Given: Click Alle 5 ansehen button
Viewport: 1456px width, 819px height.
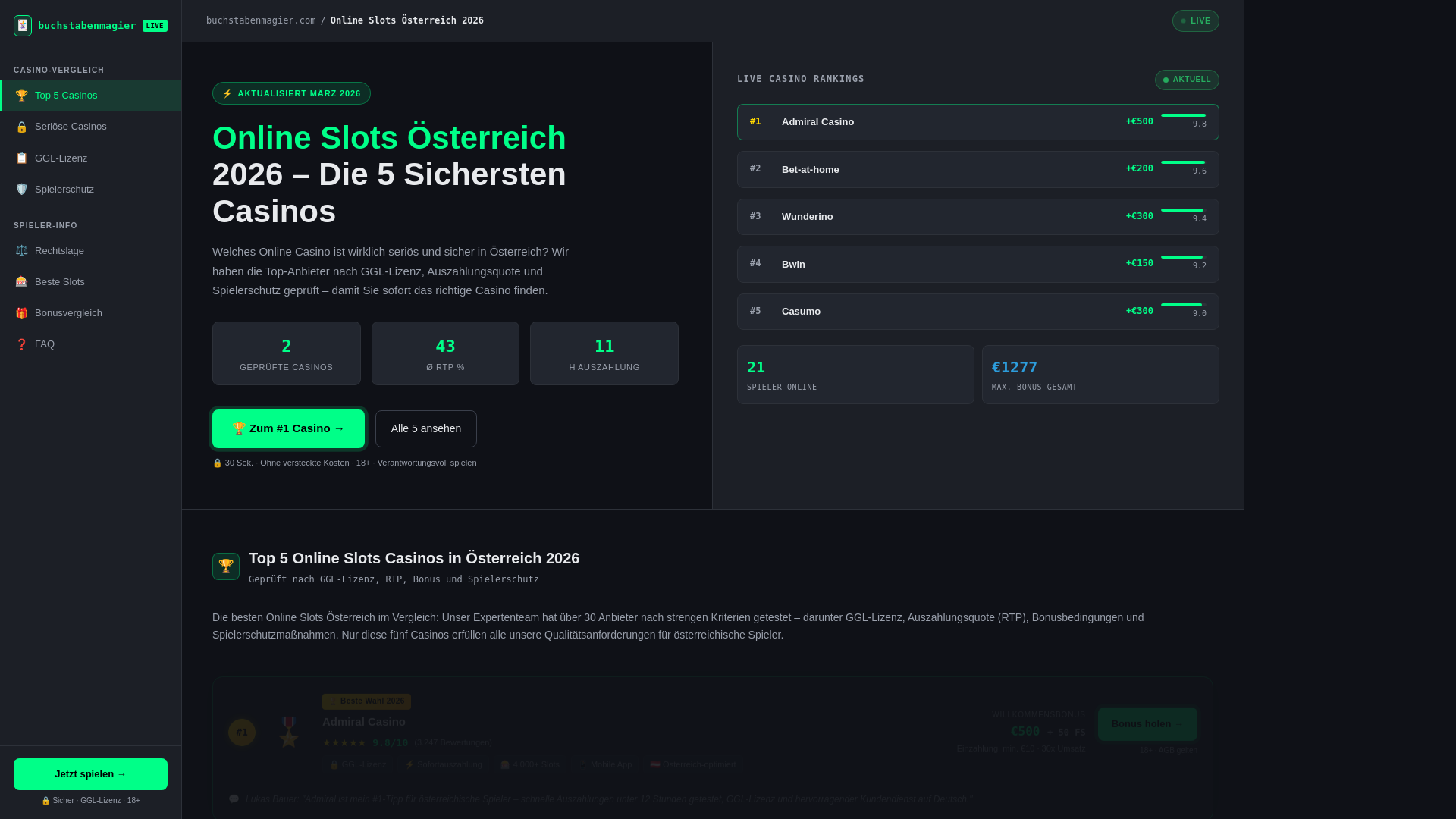Looking at the screenshot, I should [426, 429].
